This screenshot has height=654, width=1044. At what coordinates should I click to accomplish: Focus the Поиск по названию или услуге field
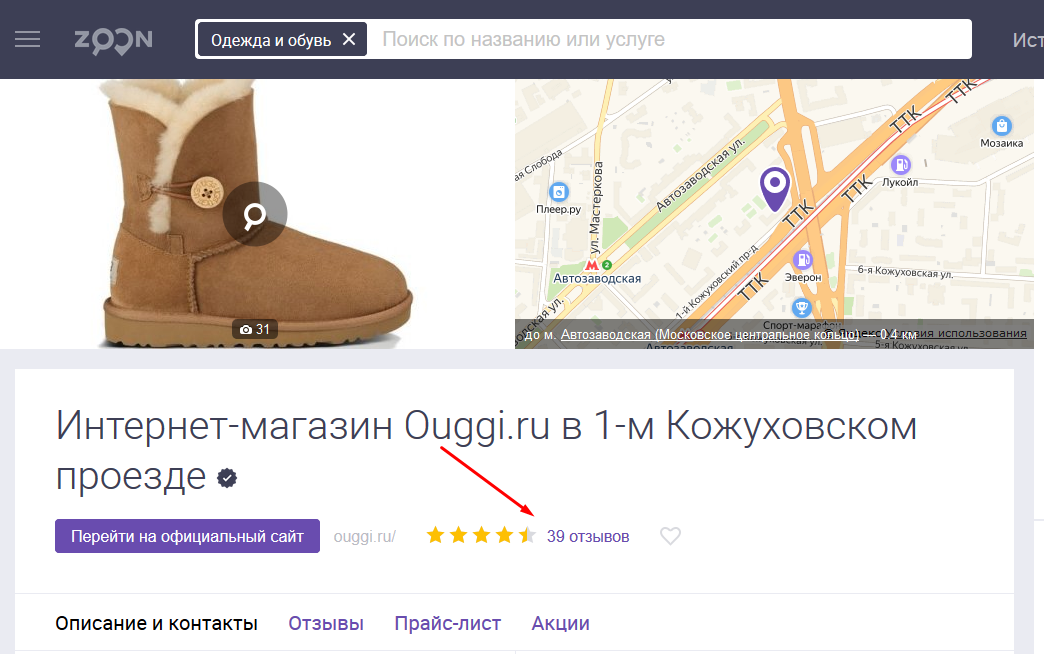click(669, 39)
